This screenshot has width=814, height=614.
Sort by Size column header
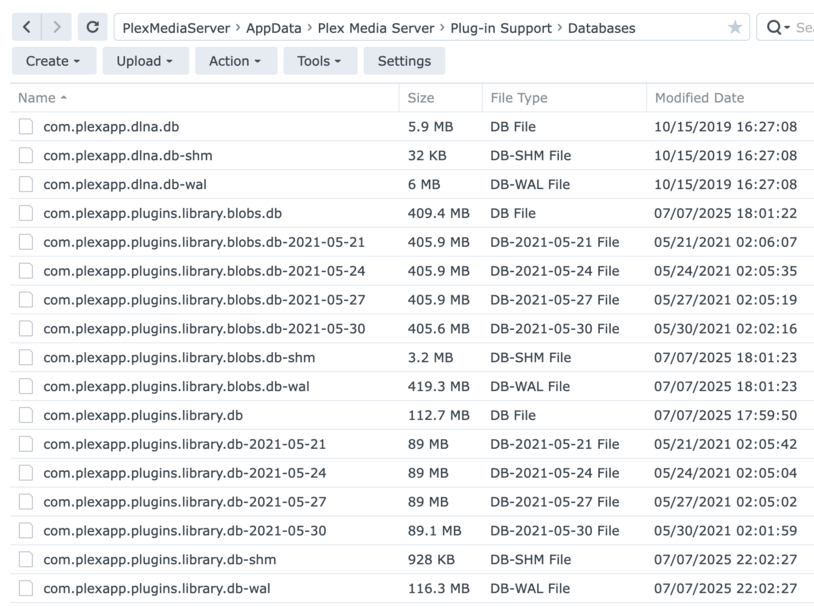coord(441,98)
